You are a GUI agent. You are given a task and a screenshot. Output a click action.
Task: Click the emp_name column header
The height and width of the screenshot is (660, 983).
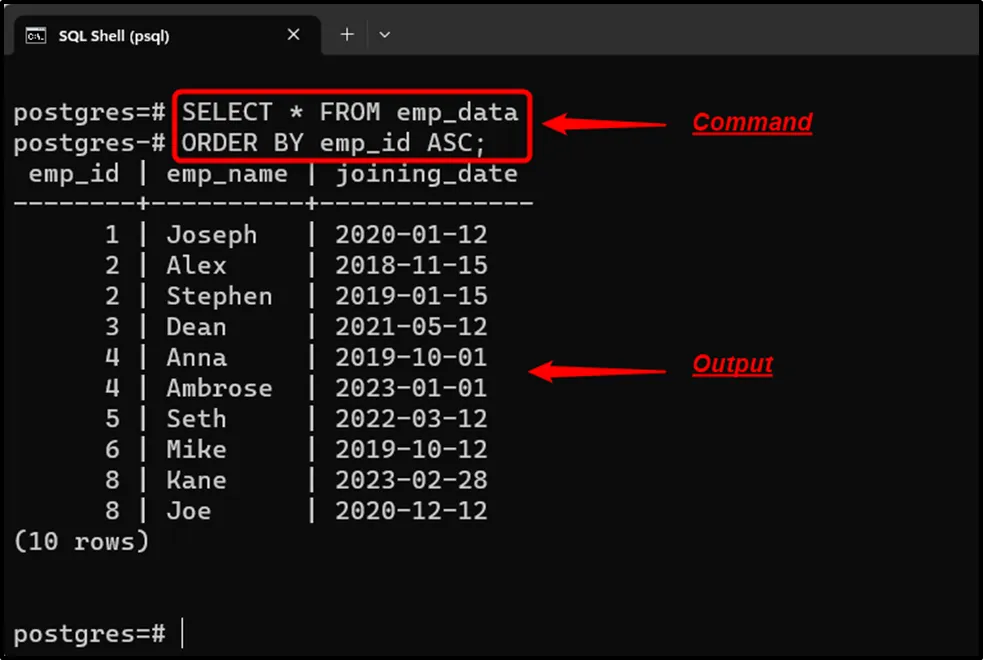click(227, 174)
